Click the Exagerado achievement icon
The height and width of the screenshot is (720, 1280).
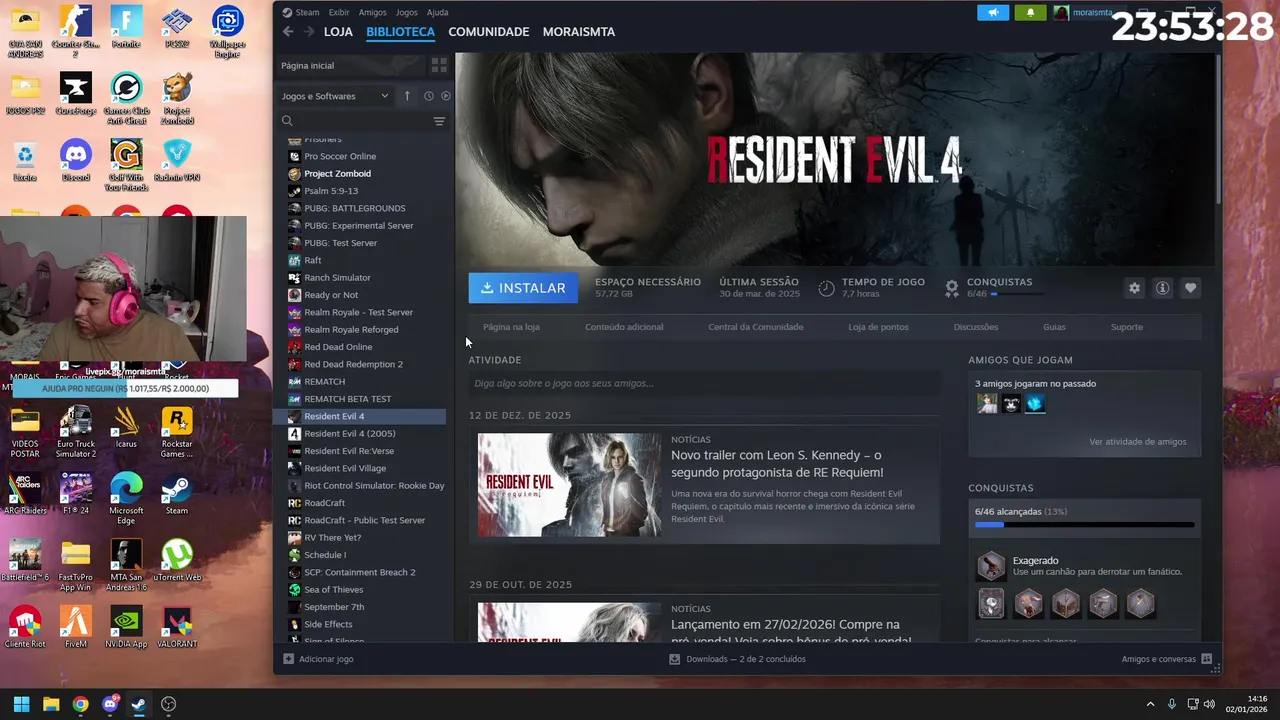pyautogui.click(x=991, y=566)
